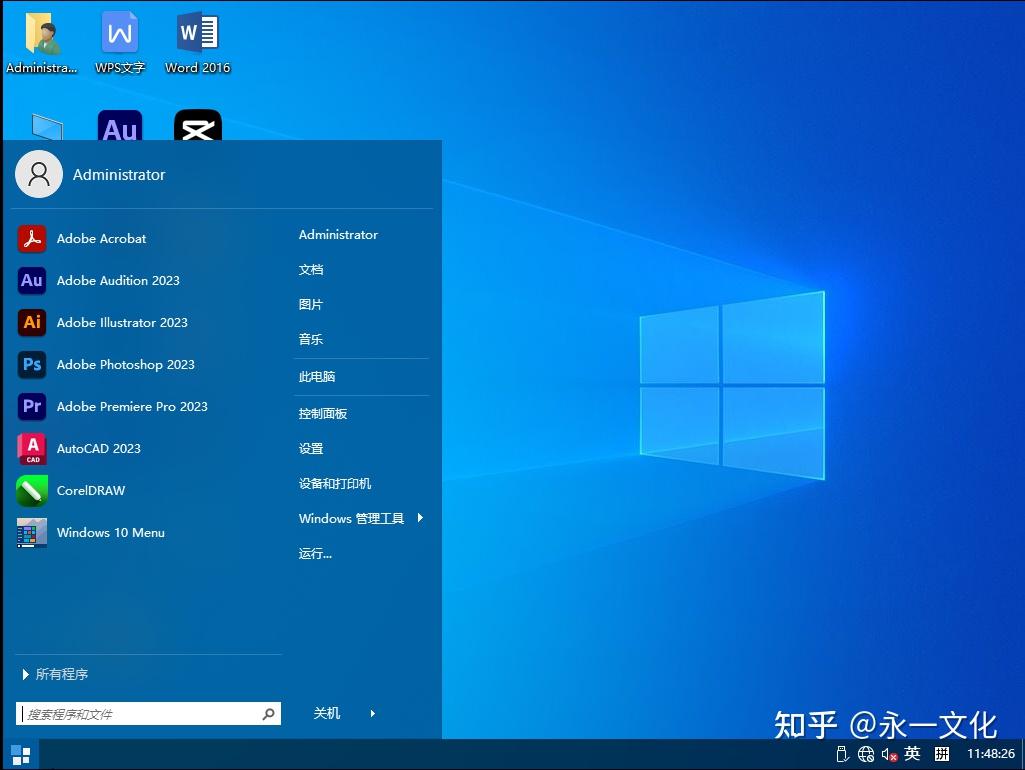The image size is (1025, 770).
Task: Launch WPS文字 from the desktop
Action: (x=120, y=42)
